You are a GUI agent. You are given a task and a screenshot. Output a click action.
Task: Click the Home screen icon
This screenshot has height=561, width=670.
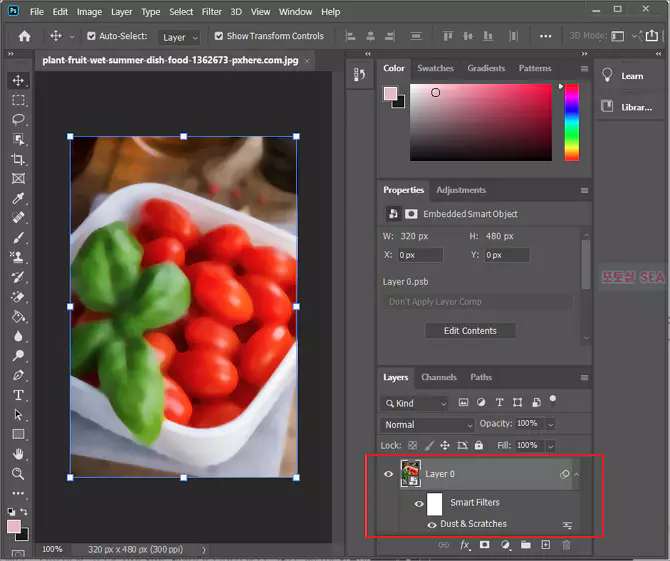point(24,36)
